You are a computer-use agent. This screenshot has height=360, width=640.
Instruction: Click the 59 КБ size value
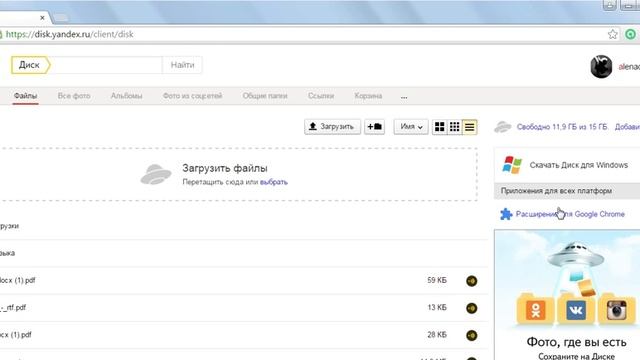[437, 280]
